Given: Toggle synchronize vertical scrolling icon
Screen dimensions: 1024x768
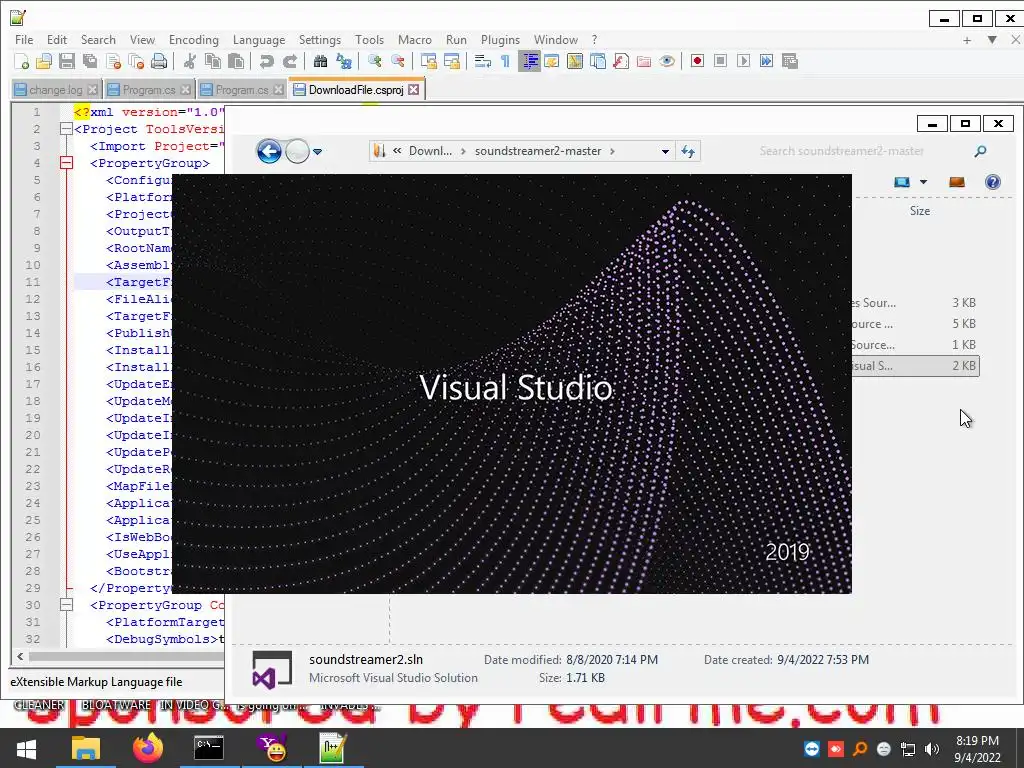Looking at the screenshot, I should (x=428, y=61).
